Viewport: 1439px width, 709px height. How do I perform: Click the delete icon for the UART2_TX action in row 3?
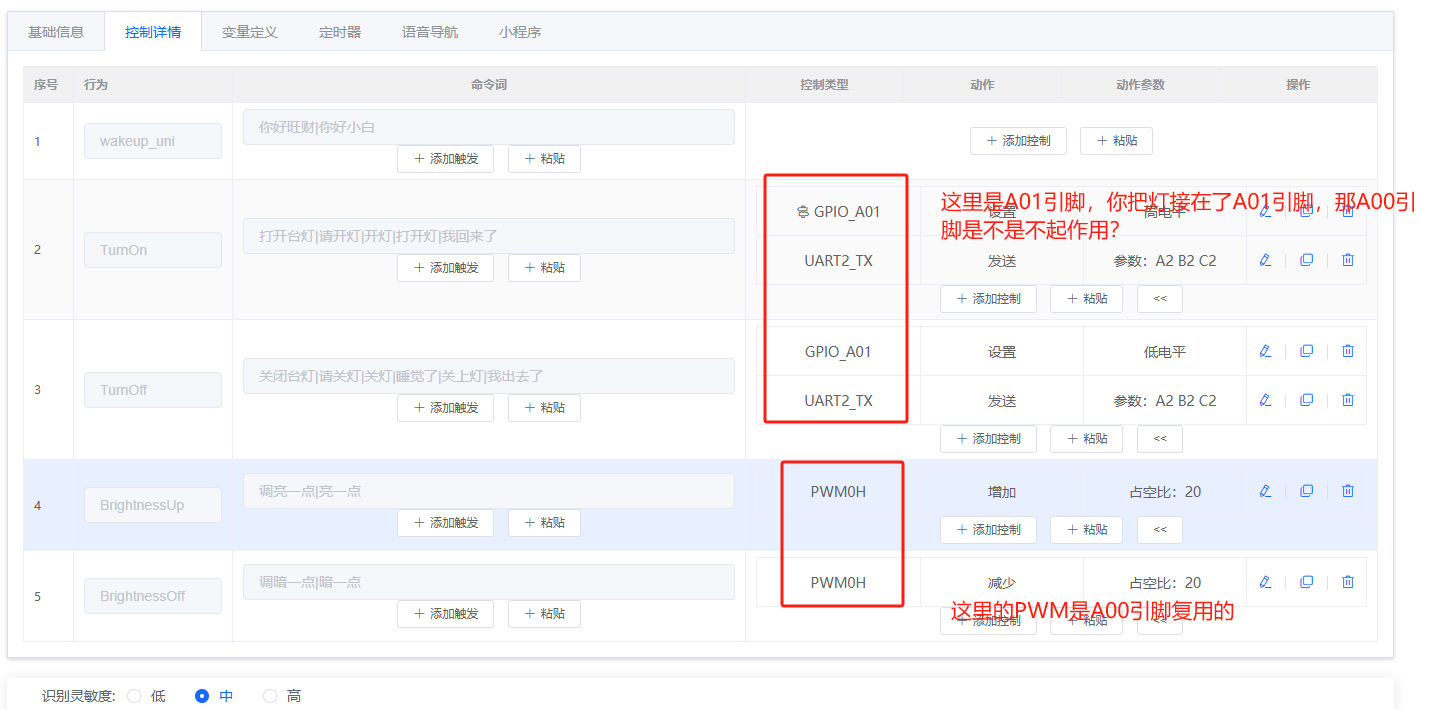pos(1347,399)
